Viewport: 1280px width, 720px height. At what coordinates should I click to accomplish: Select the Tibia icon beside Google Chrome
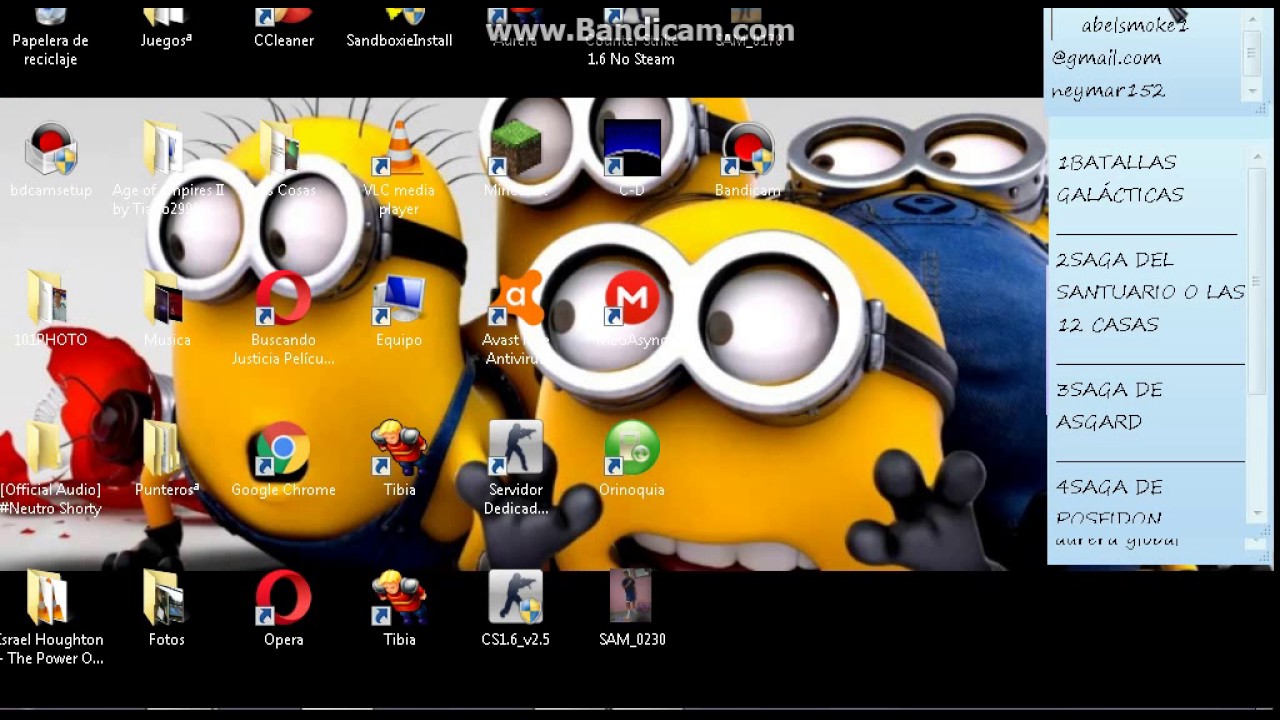click(x=399, y=460)
